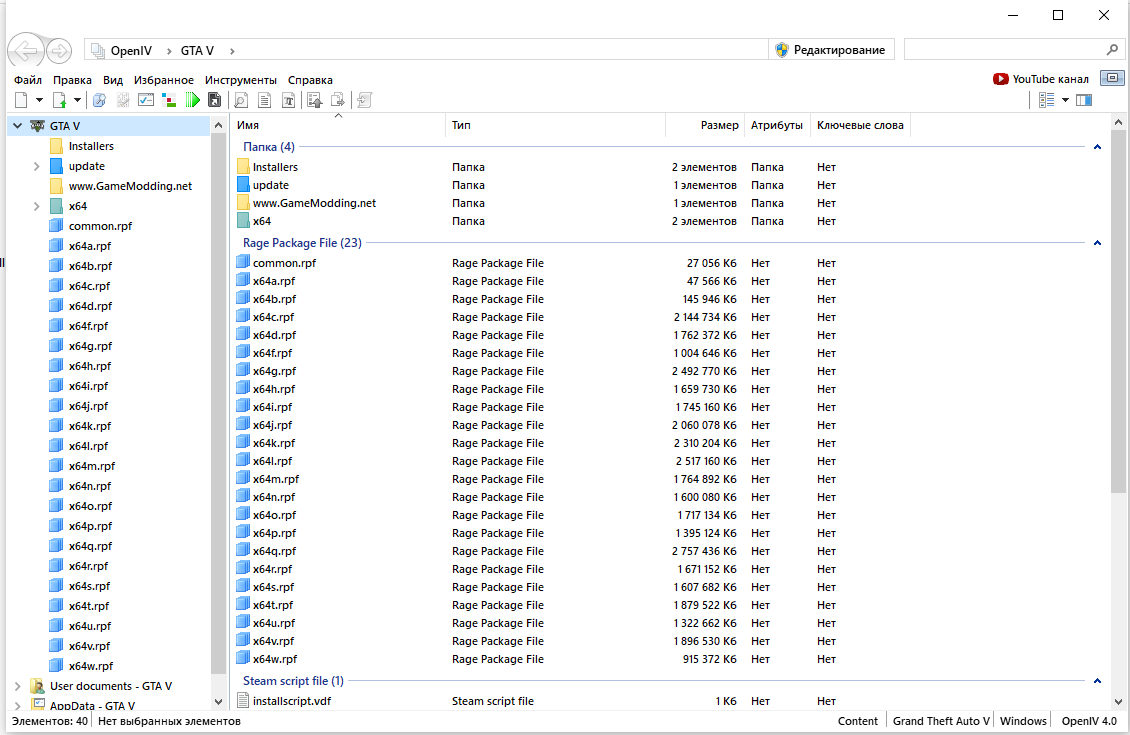Click the add file icon with green arrow

pyautogui.click(x=60, y=100)
